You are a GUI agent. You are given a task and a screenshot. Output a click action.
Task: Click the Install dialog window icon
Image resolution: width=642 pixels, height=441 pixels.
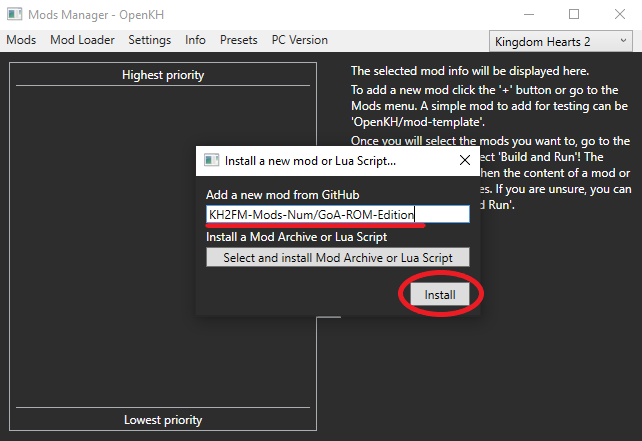coord(211,160)
